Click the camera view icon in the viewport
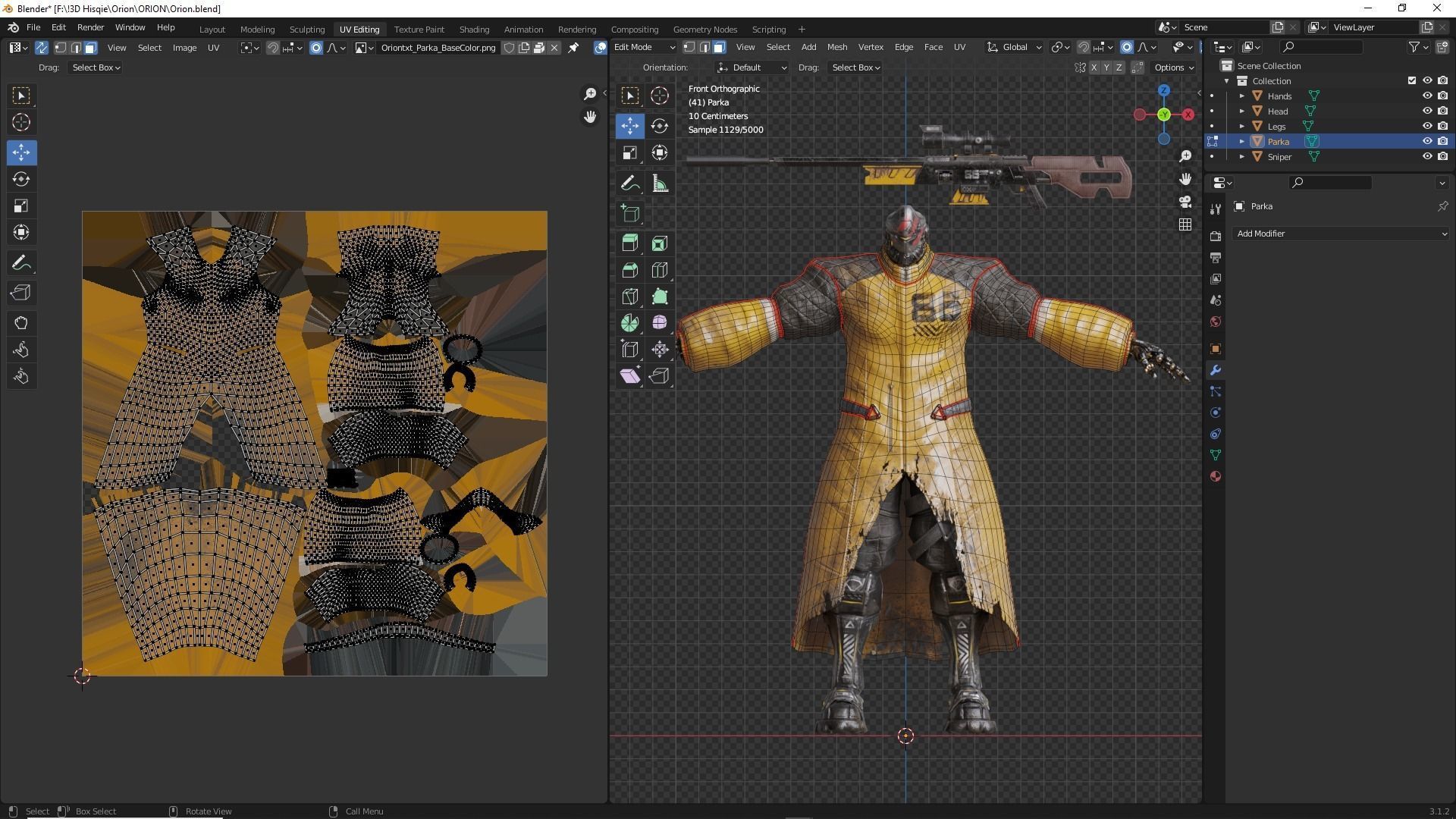This screenshot has height=819, width=1456. [x=1185, y=202]
